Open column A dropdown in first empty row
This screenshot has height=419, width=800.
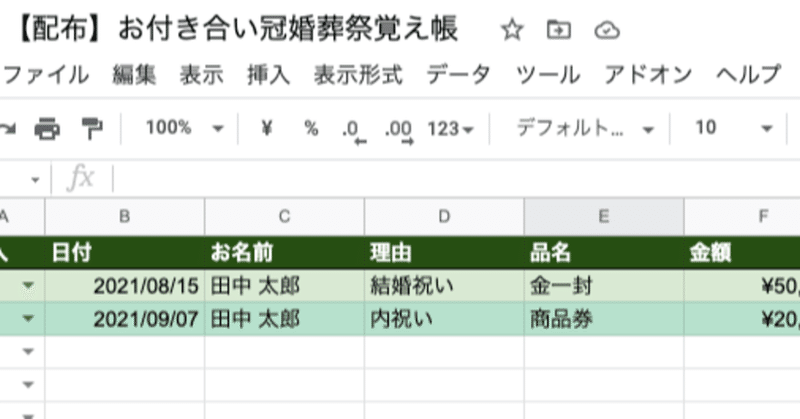28,351
